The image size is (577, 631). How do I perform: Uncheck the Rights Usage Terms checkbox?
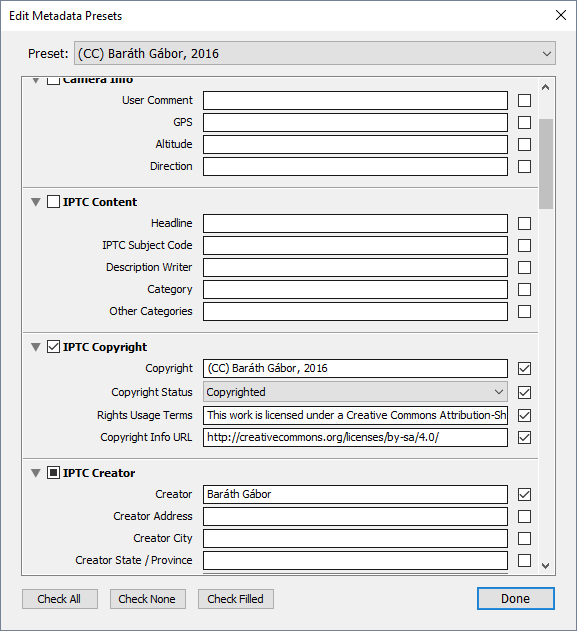(524, 415)
